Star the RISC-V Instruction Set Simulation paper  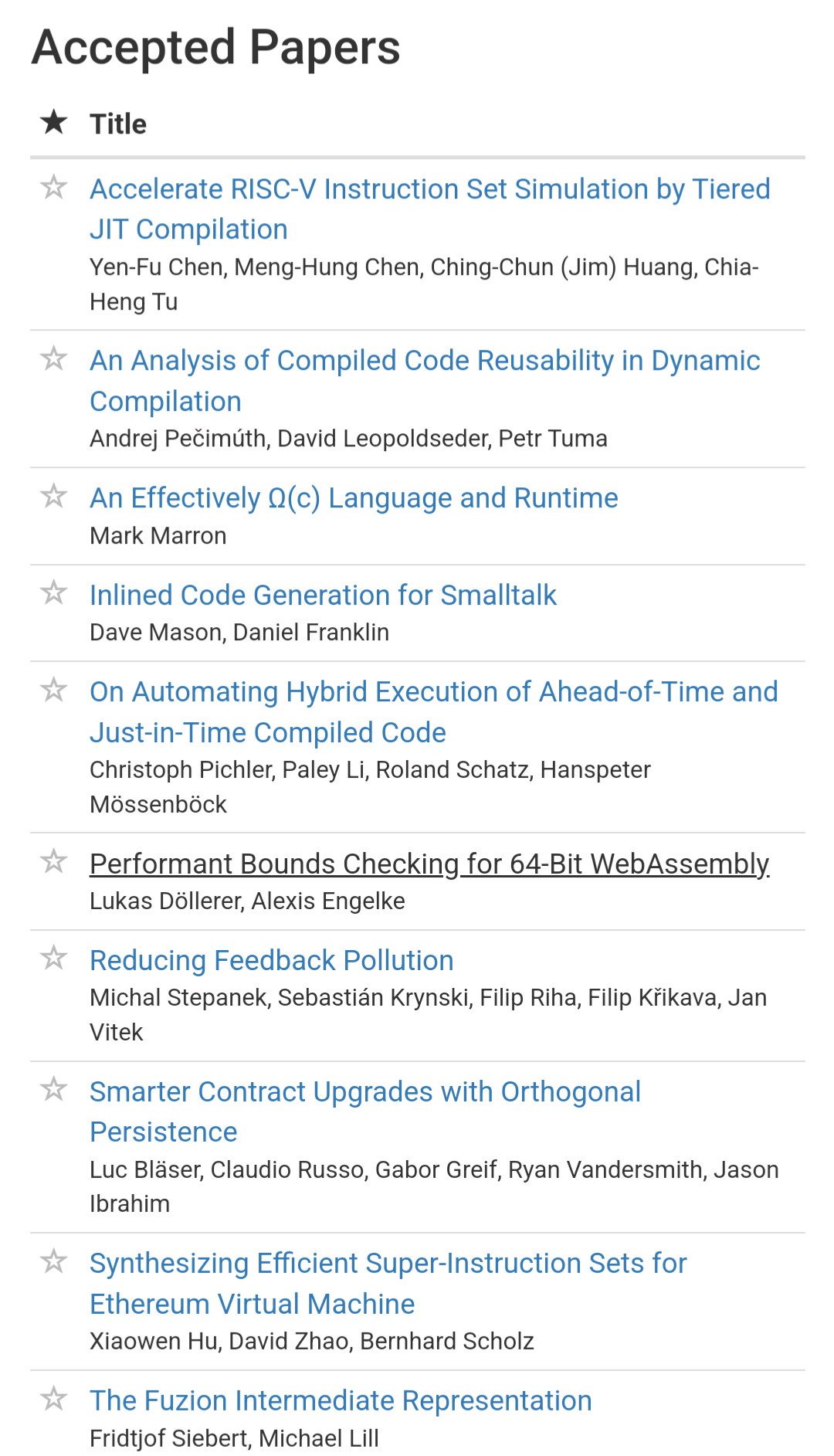pos(53,187)
